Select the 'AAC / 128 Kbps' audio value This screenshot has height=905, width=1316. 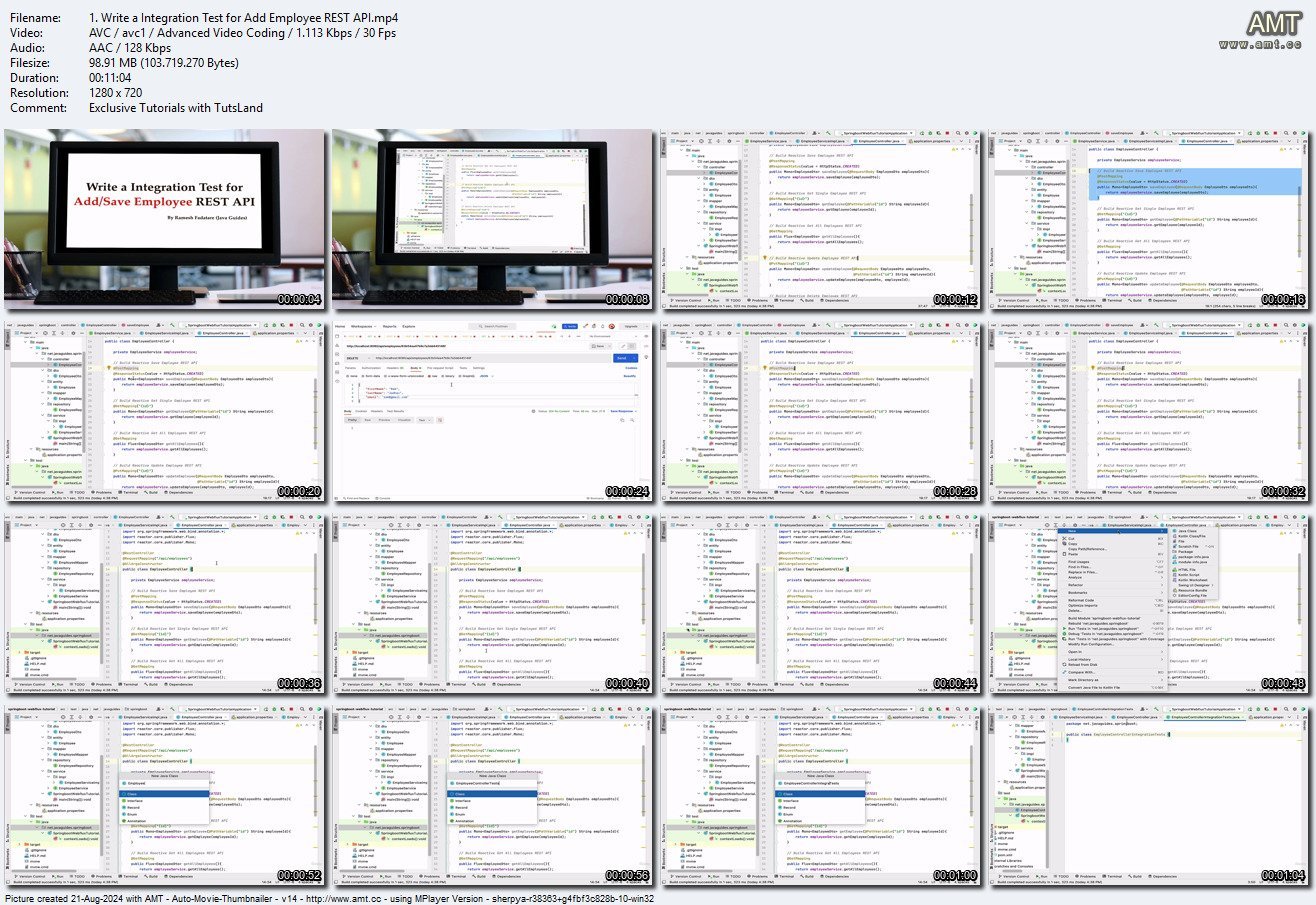[x=129, y=48]
